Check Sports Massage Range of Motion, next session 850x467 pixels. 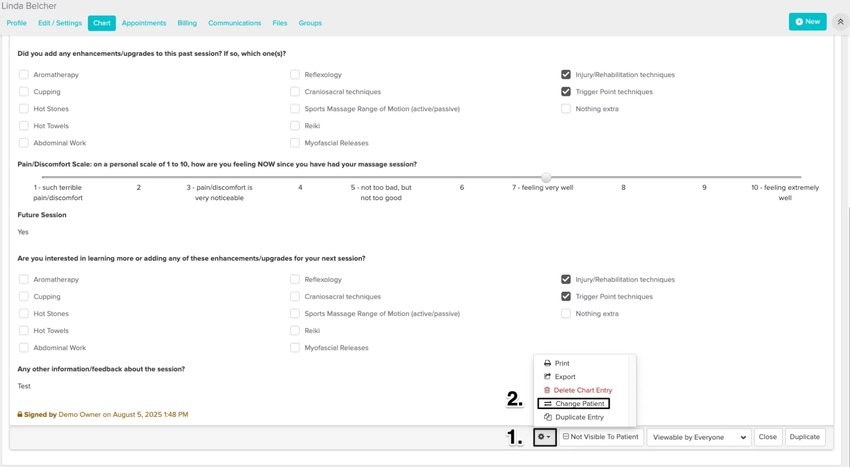click(295, 314)
